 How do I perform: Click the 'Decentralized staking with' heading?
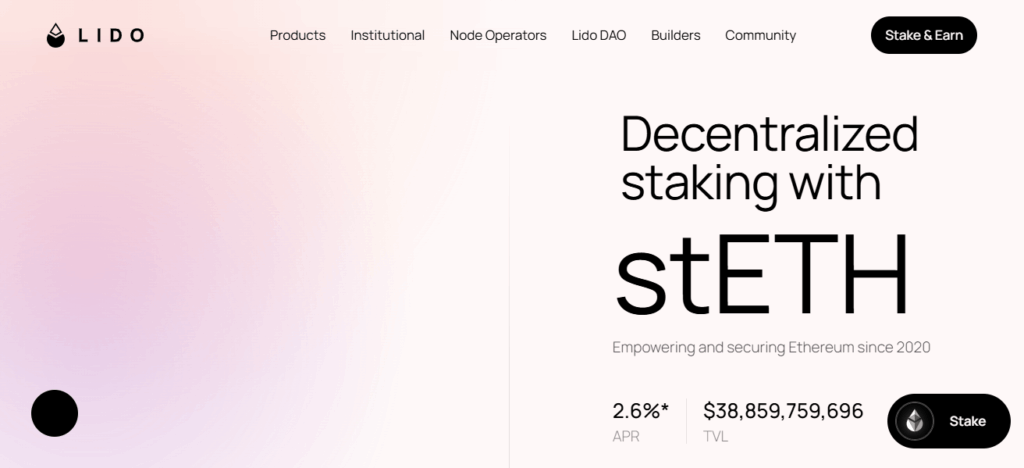coord(769,158)
